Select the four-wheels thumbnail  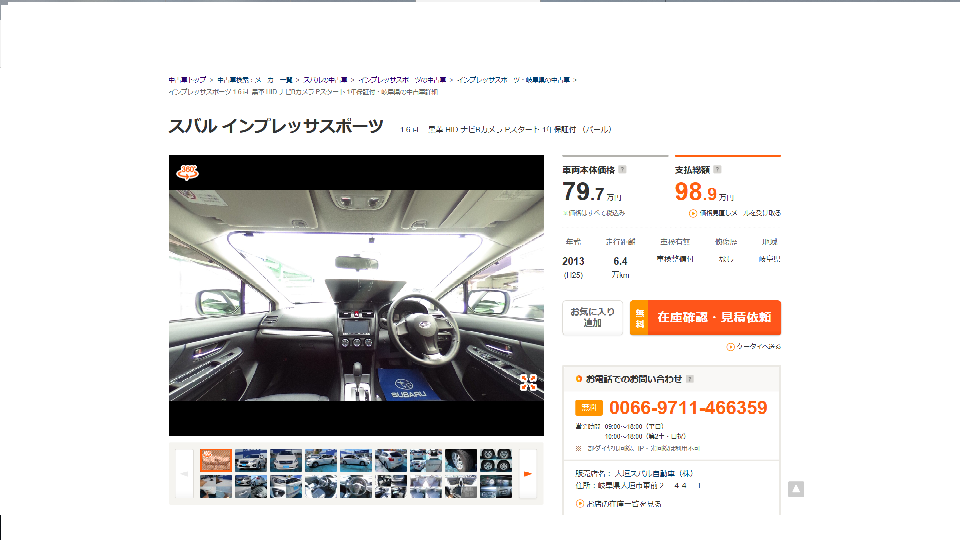[496, 460]
